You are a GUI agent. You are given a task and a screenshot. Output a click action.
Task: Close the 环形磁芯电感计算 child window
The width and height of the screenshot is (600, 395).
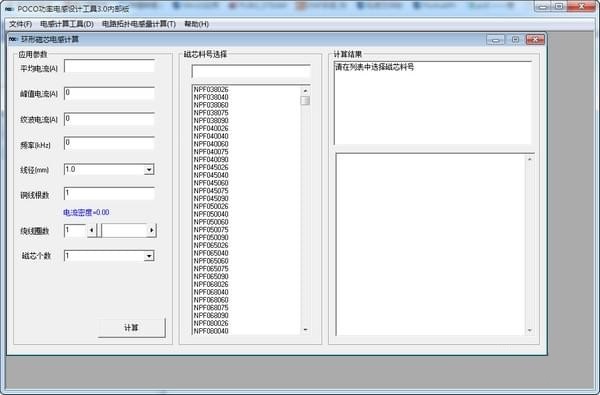(535, 39)
